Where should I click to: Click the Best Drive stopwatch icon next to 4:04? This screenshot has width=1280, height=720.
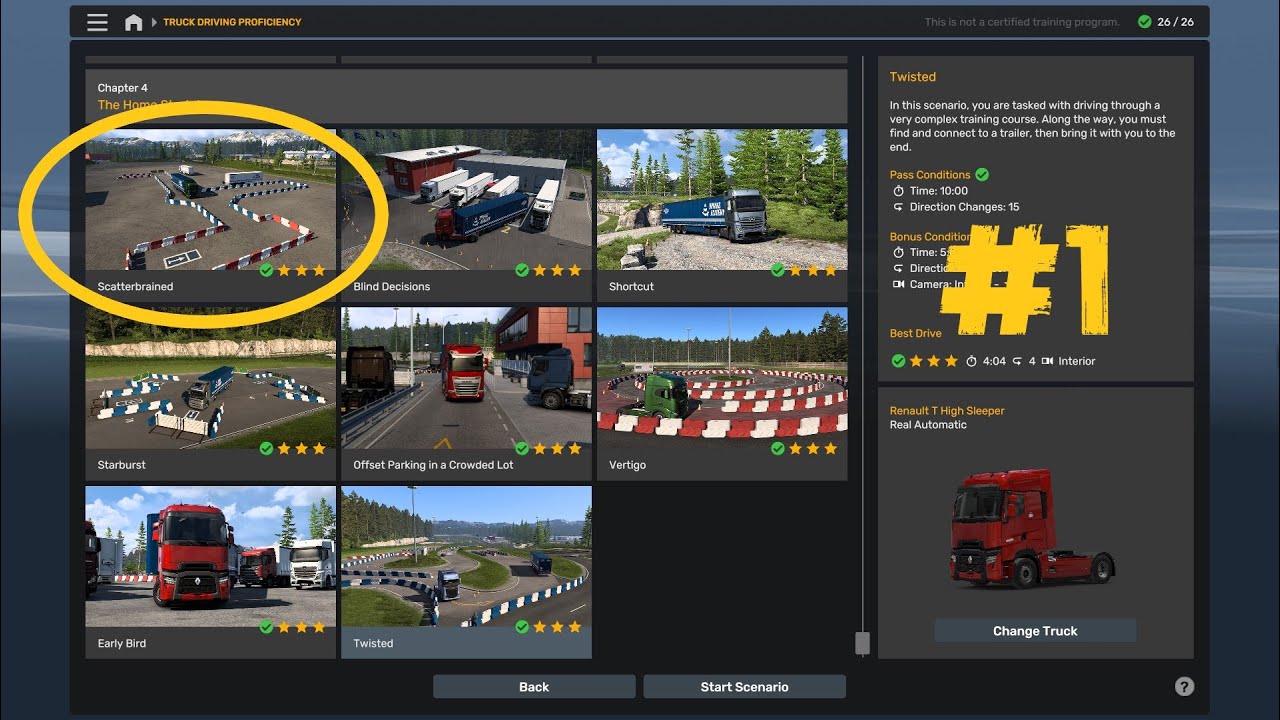pos(971,361)
